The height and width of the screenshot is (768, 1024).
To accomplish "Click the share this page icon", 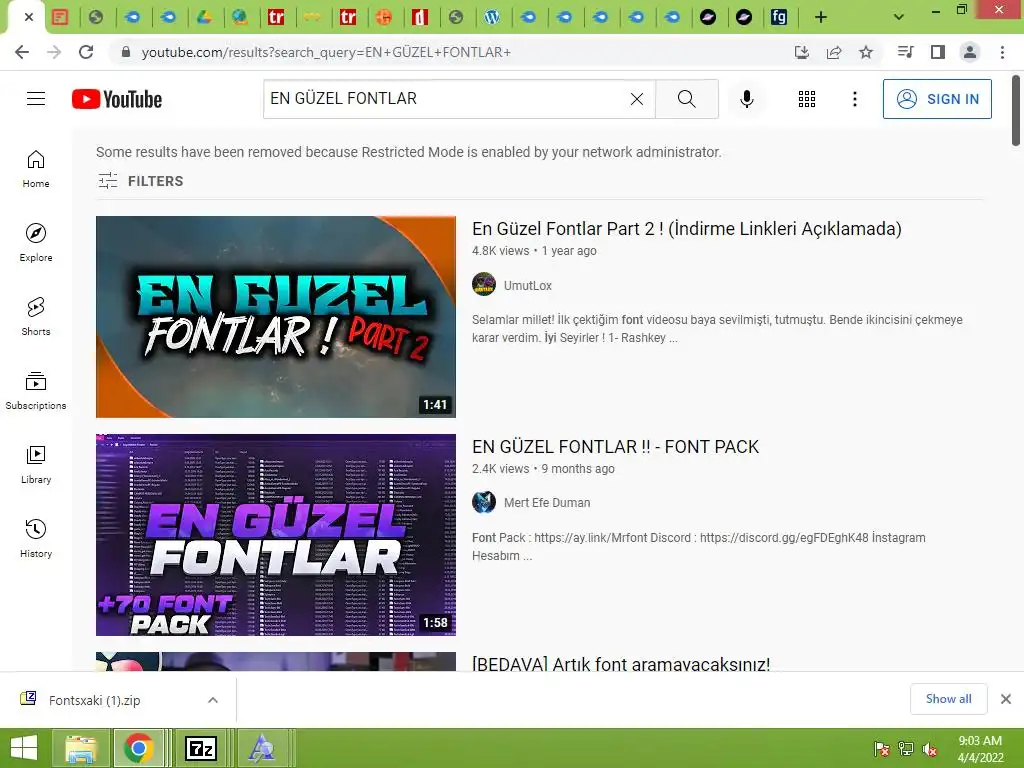I will coord(834,52).
